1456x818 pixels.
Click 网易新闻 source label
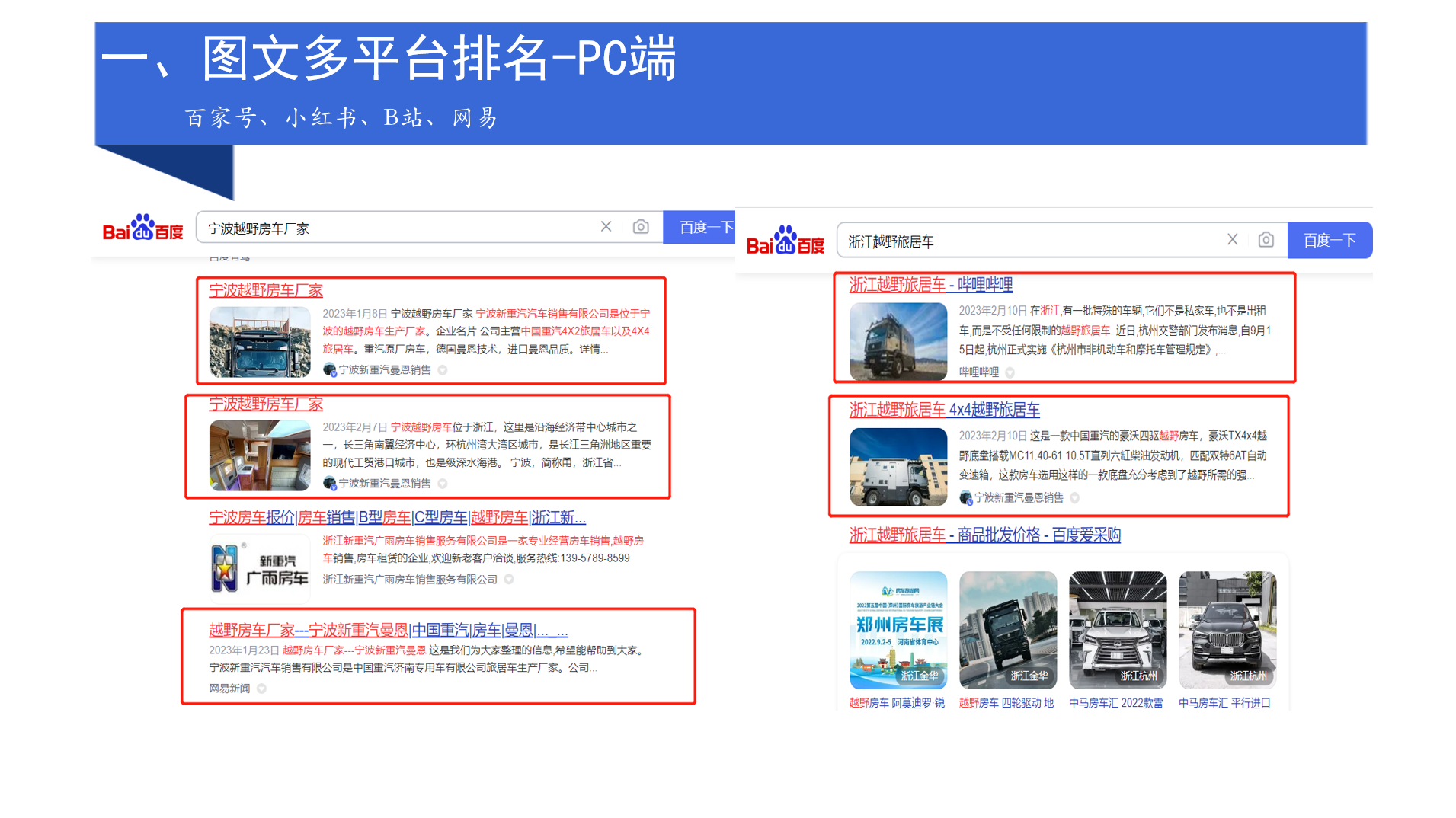(229, 689)
